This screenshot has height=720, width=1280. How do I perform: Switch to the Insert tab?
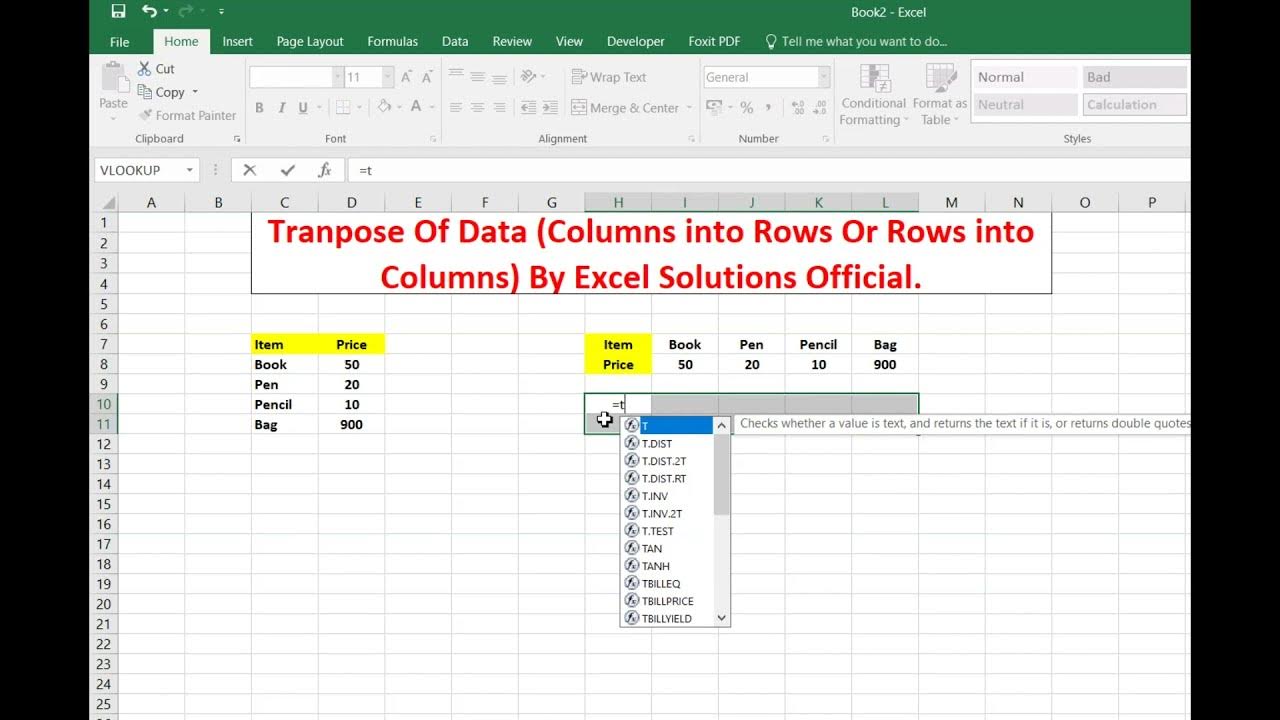coord(238,41)
